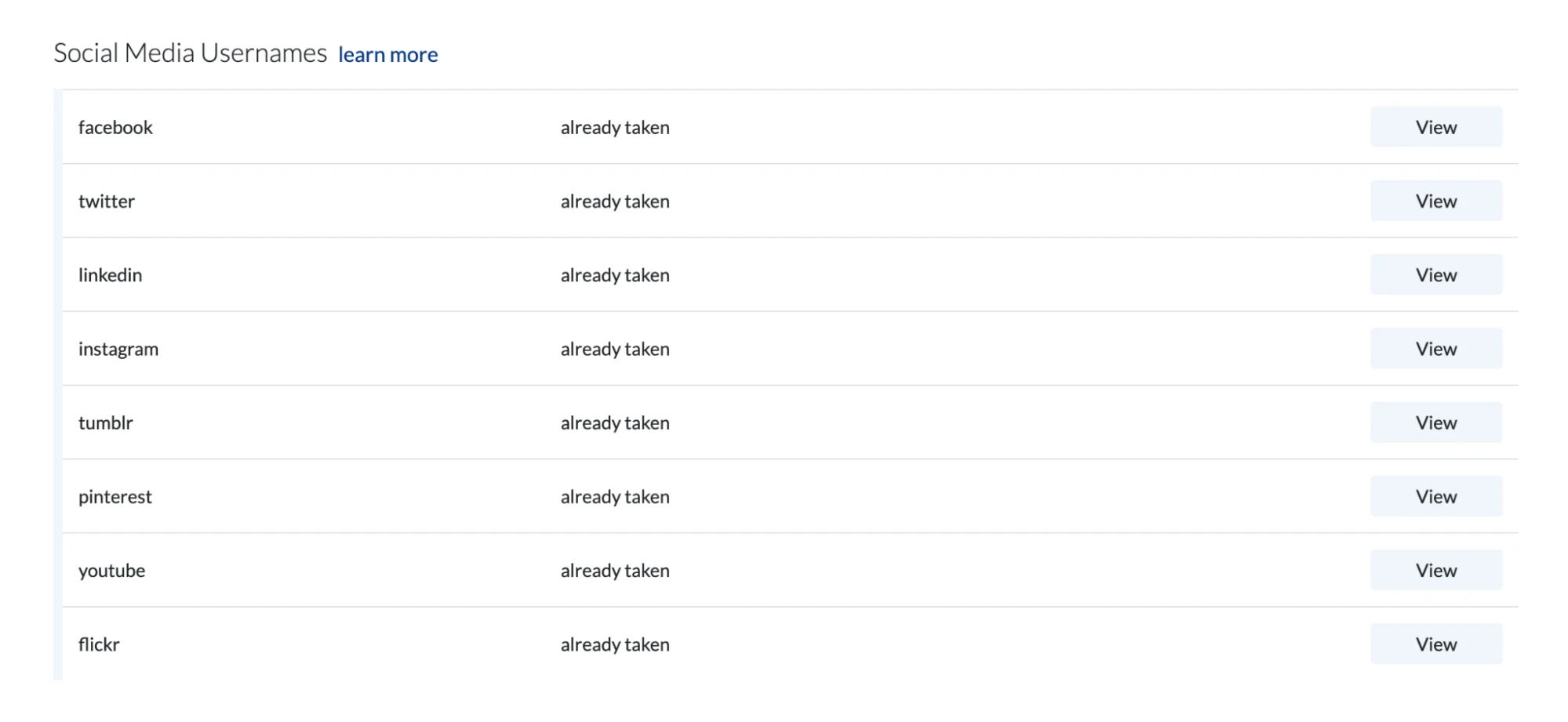Click the linkedin platform name
Viewport: 1568px width, 722px height.
pyautogui.click(x=110, y=275)
